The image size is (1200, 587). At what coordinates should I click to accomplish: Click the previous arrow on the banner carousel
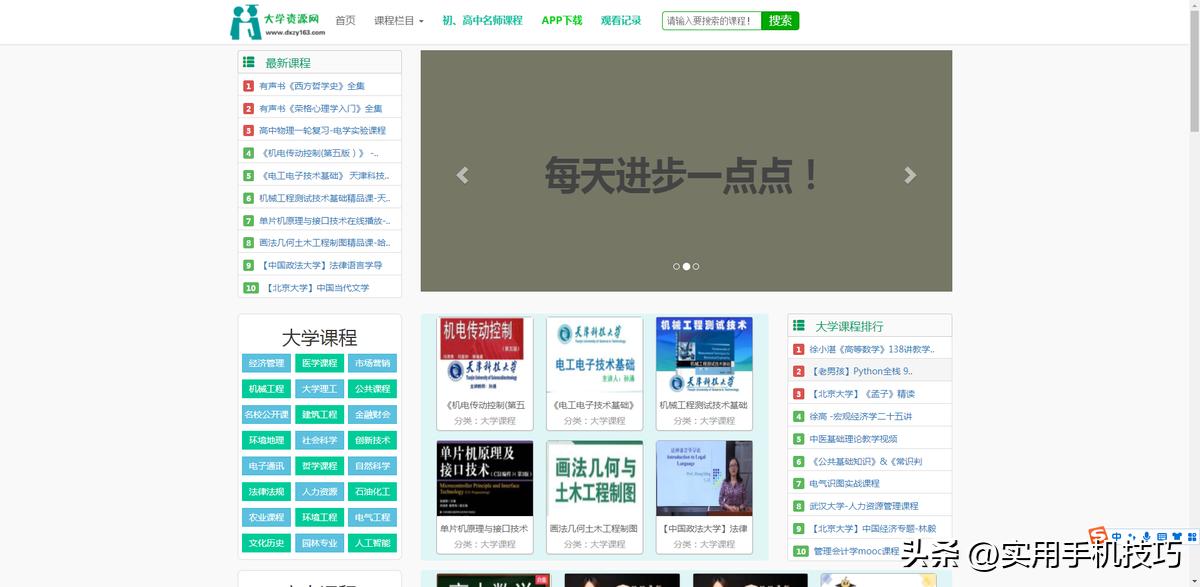461,174
